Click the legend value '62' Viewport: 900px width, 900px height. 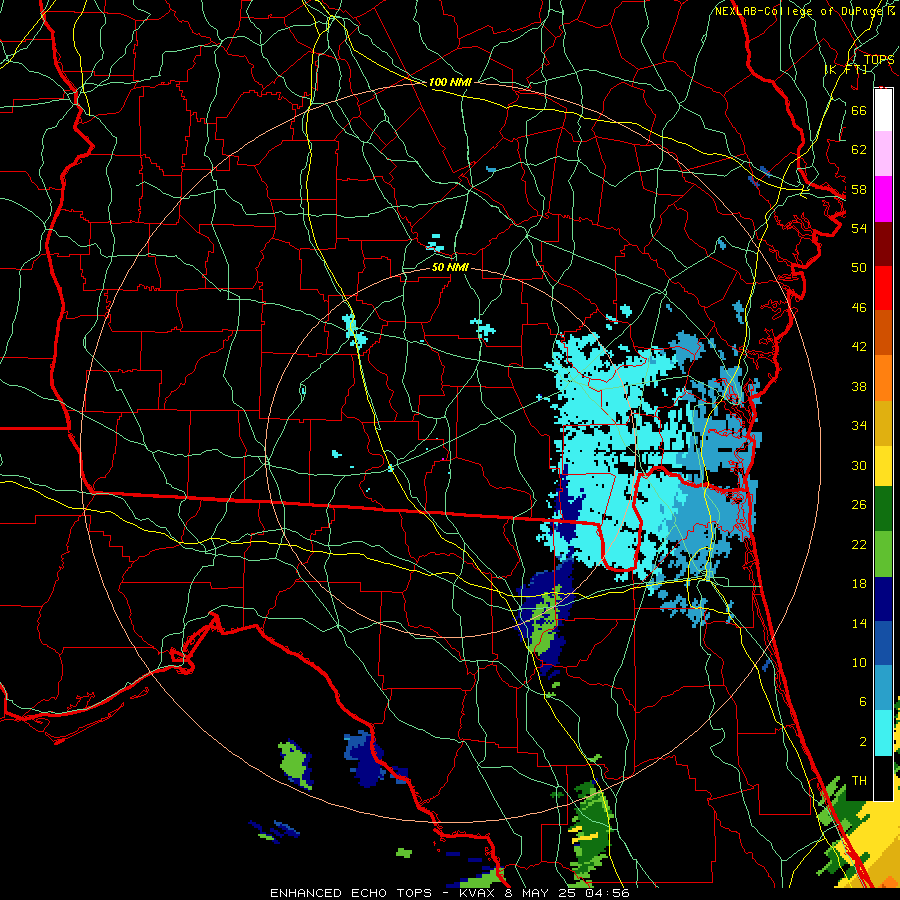[859, 150]
